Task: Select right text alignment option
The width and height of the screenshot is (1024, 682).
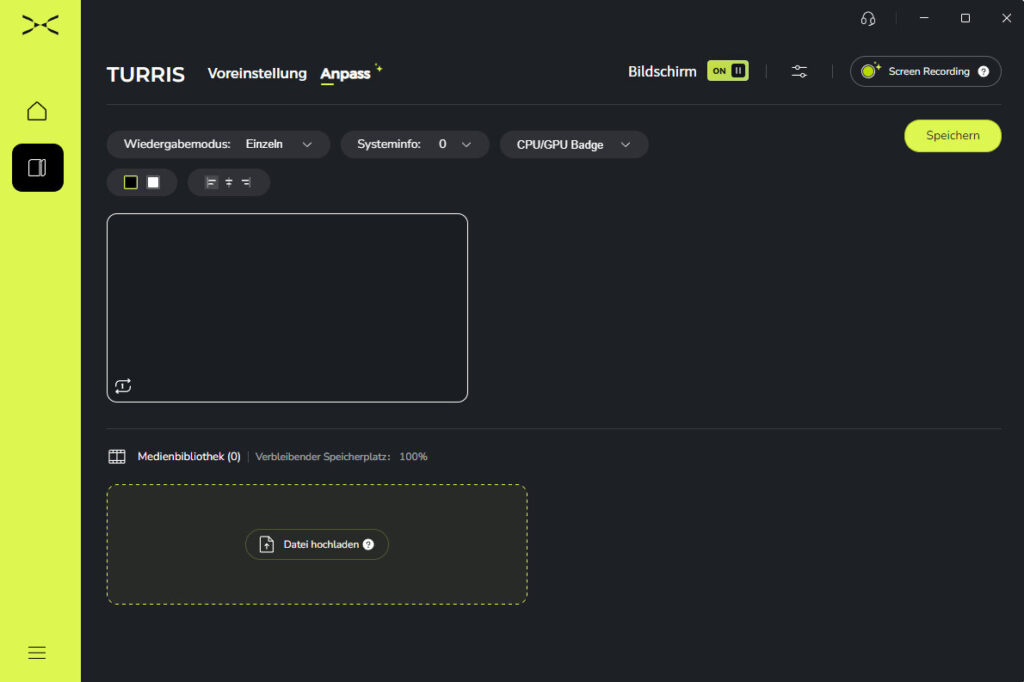Action: (246, 182)
